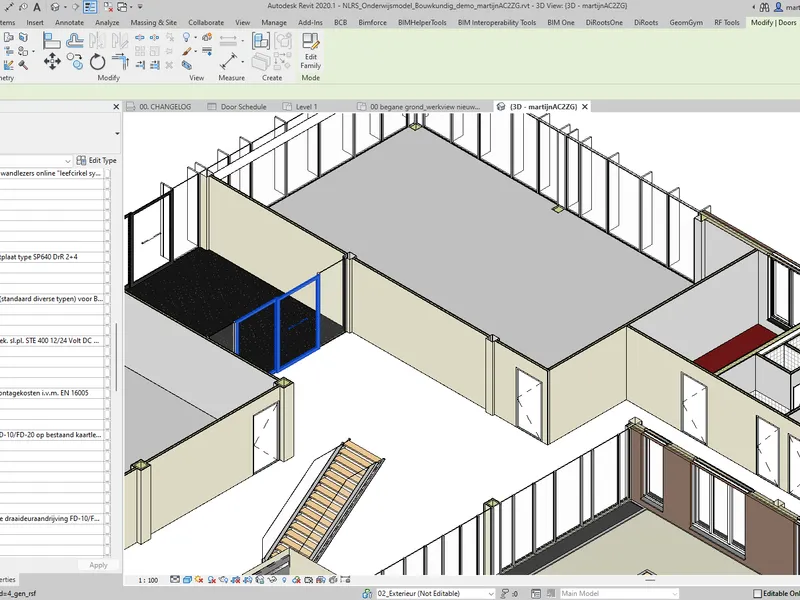Click the Properties palette scrollbar
This screenshot has height=600, width=800.
[x=117, y=357]
